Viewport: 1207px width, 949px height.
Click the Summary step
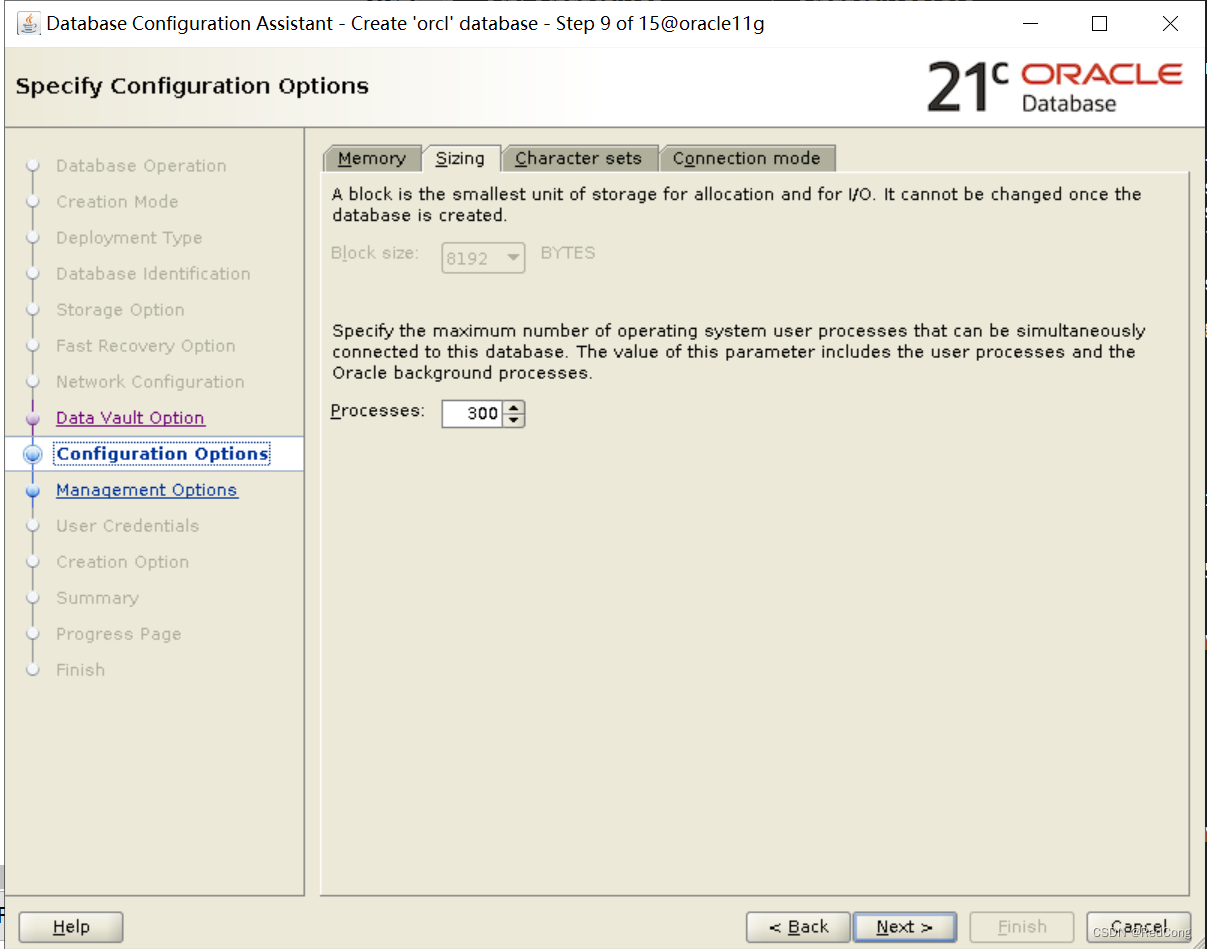(97, 598)
